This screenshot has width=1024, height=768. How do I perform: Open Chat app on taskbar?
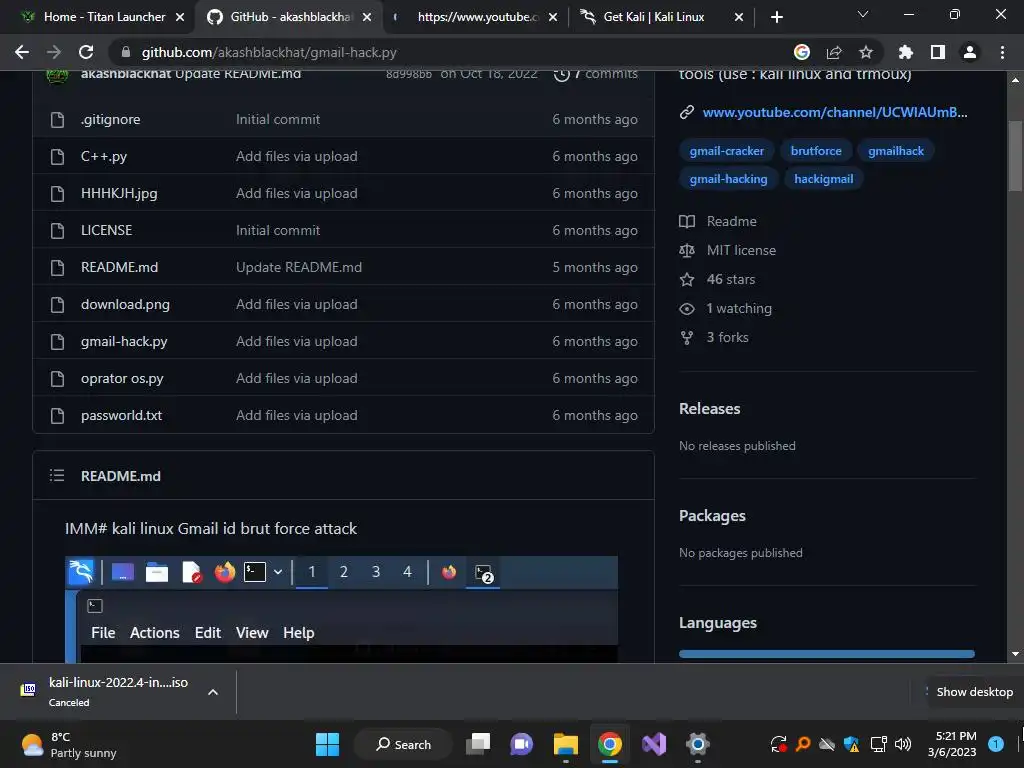click(521, 744)
